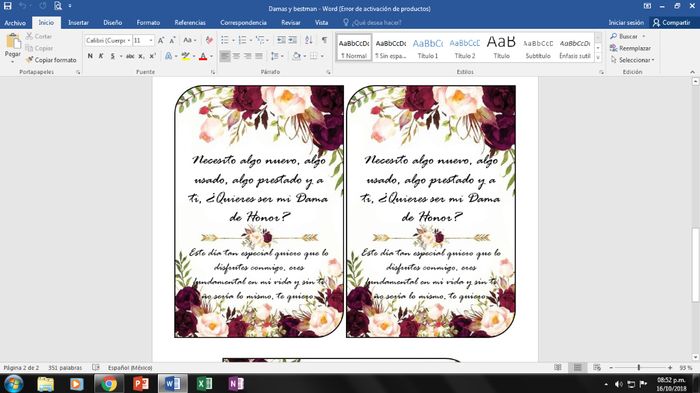Open font size 11 dropdown

pos(151,41)
